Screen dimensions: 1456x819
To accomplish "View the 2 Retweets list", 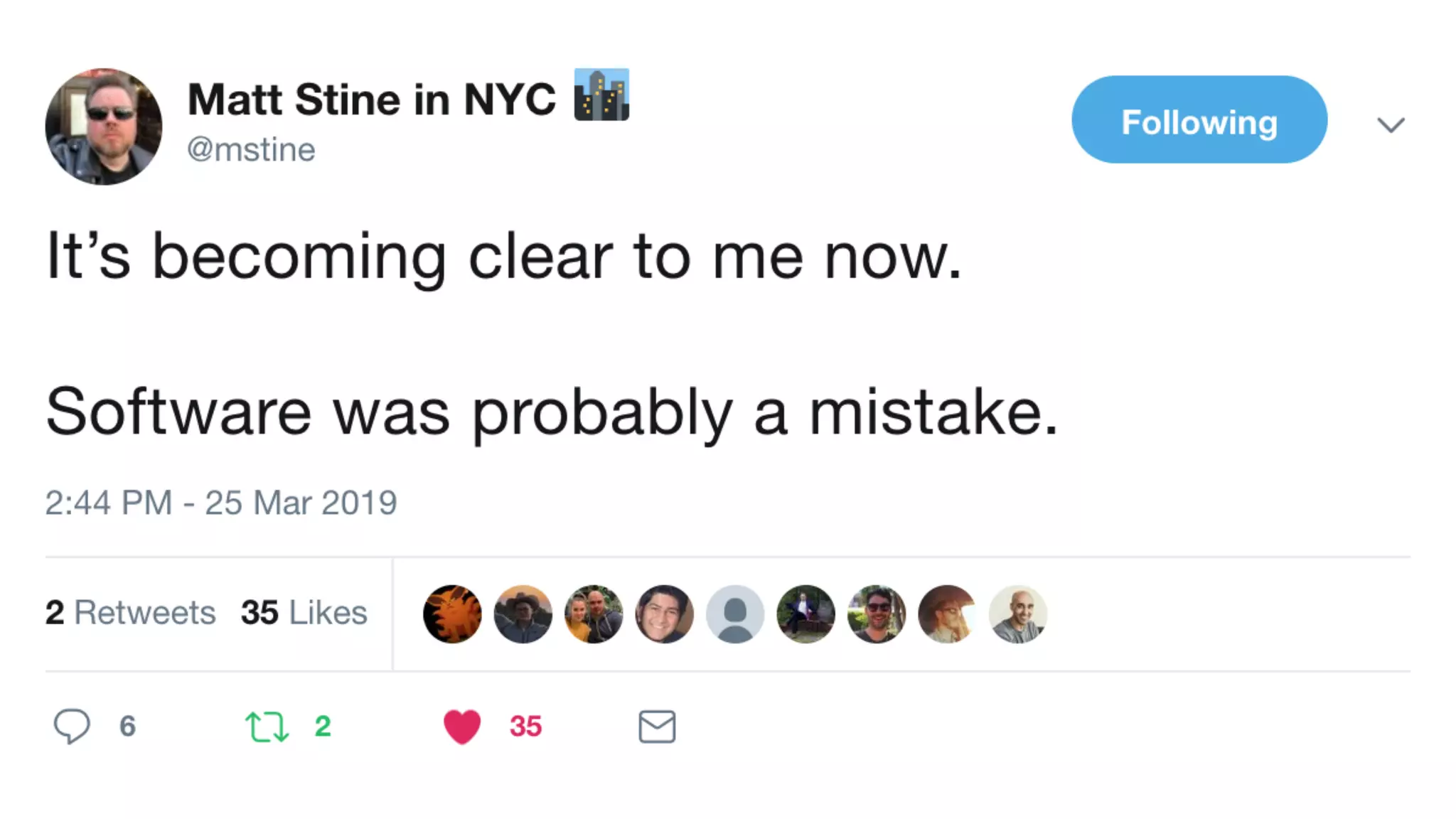I will click(130, 612).
